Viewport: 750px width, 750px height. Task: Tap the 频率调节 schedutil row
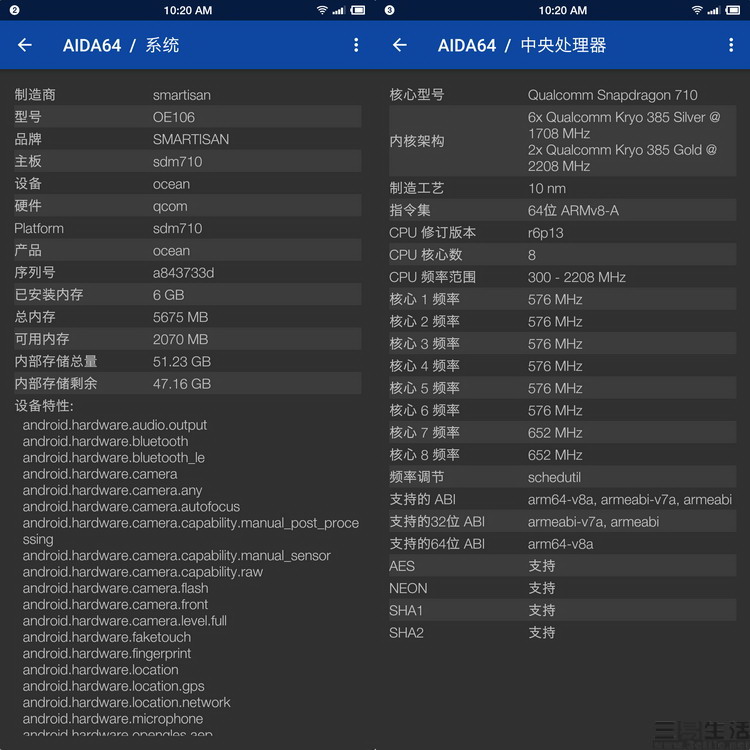point(562,477)
